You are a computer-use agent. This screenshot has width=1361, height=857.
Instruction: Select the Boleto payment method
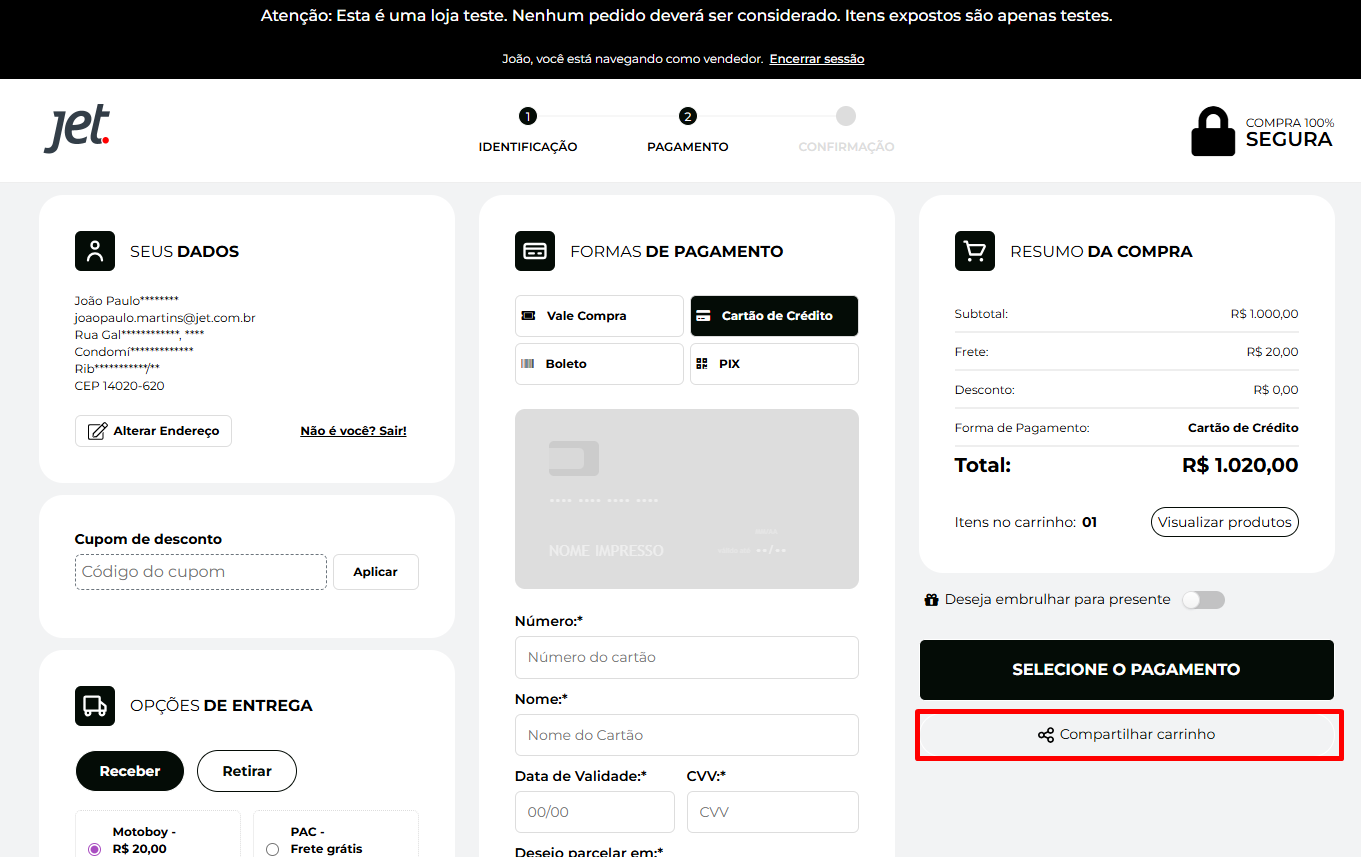tap(599, 364)
